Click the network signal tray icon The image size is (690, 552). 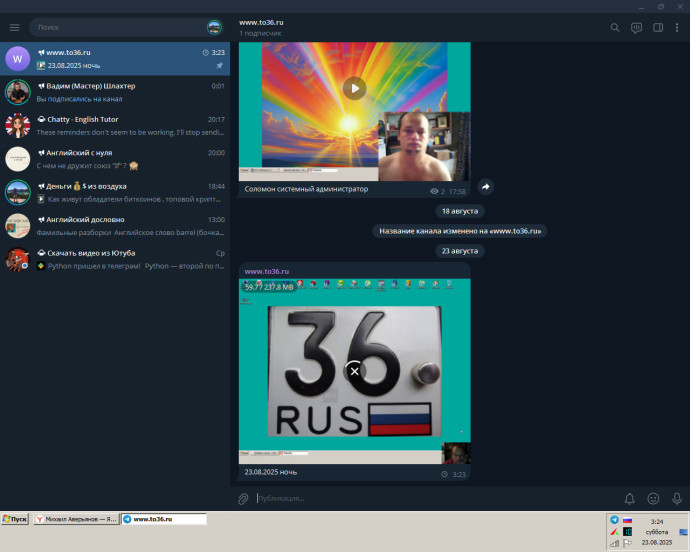pos(614,544)
